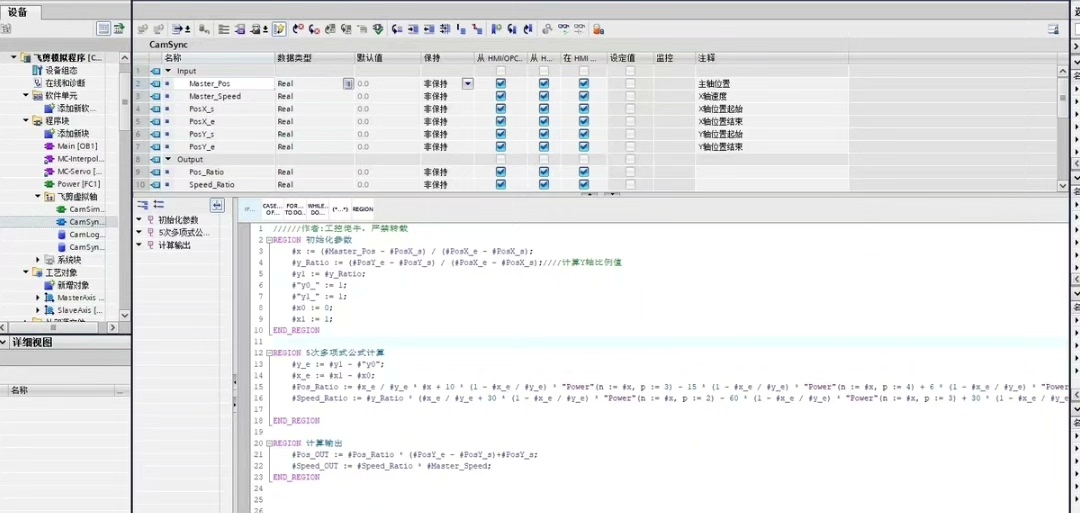Toggle setpoint checkbox for PosY_s
This screenshot has width=1080, height=513.
pyautogui.click(x=630, y=134)
